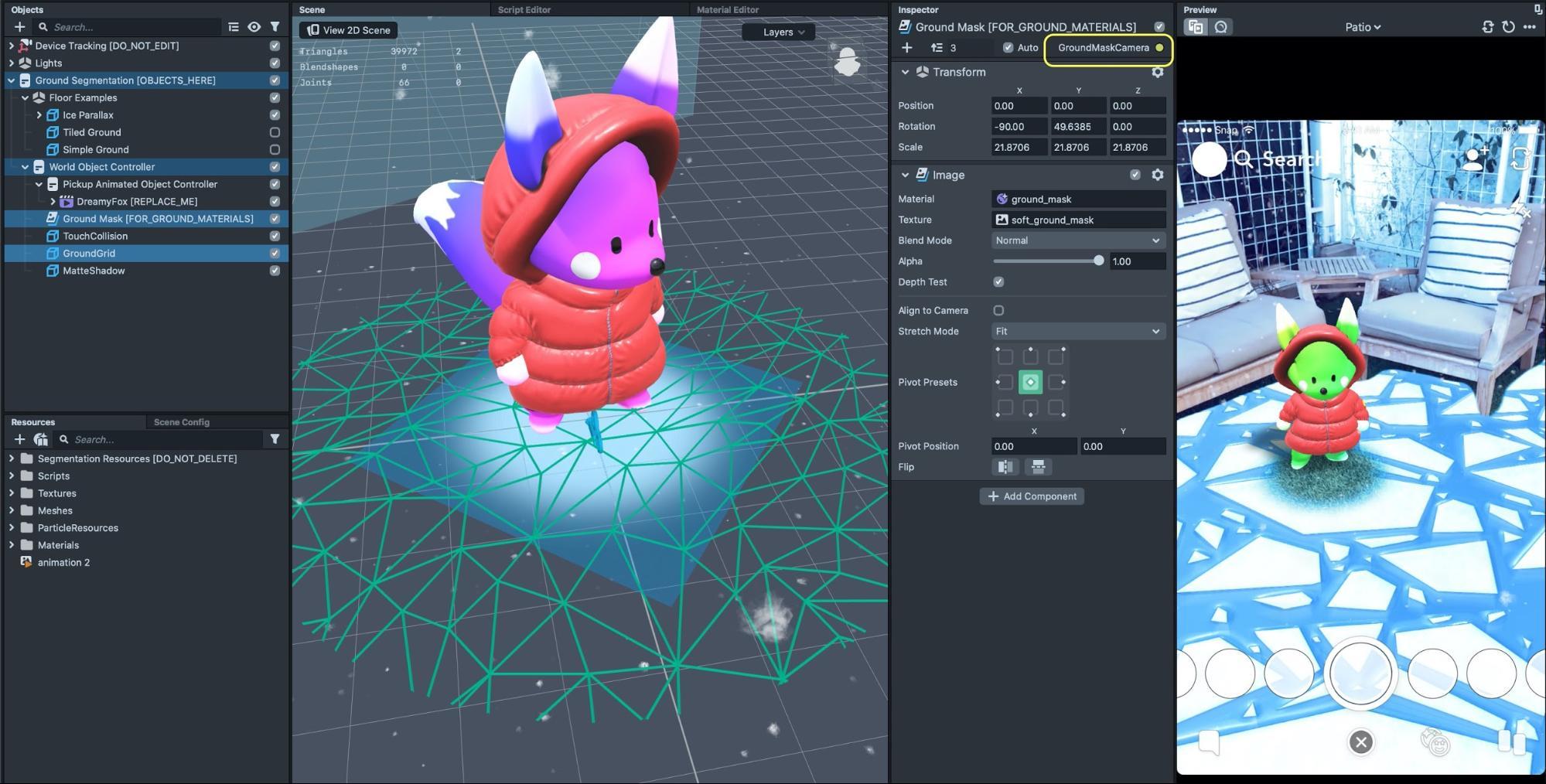Click the Alpha slider handle

click(1098, 261)
